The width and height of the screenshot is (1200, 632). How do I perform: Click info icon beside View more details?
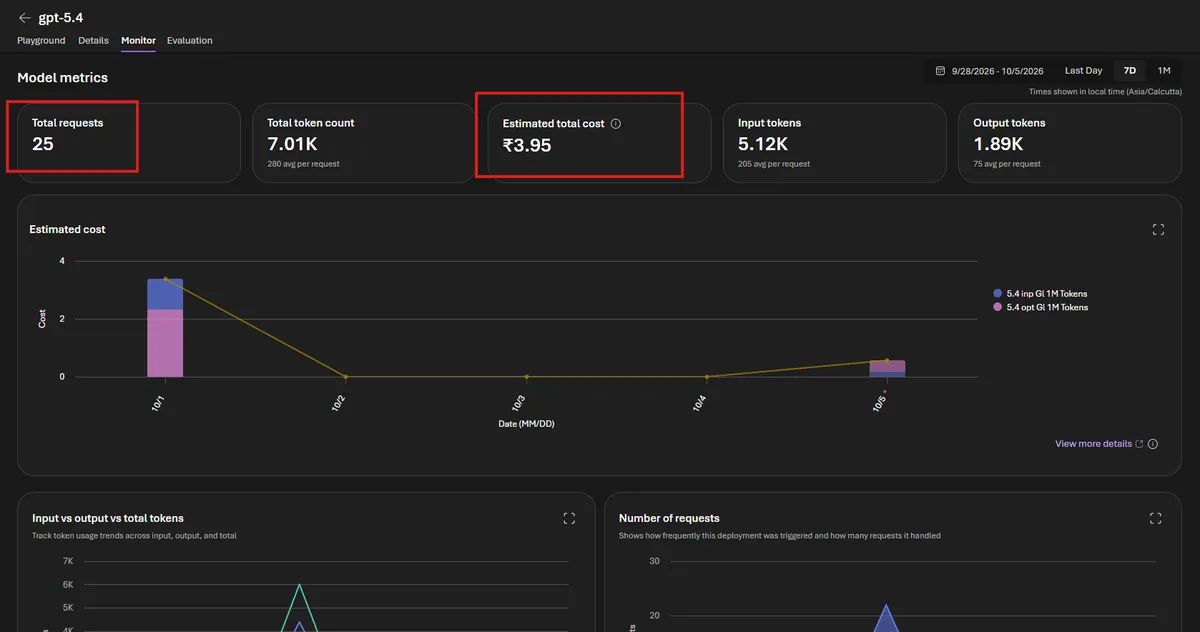1153,444
